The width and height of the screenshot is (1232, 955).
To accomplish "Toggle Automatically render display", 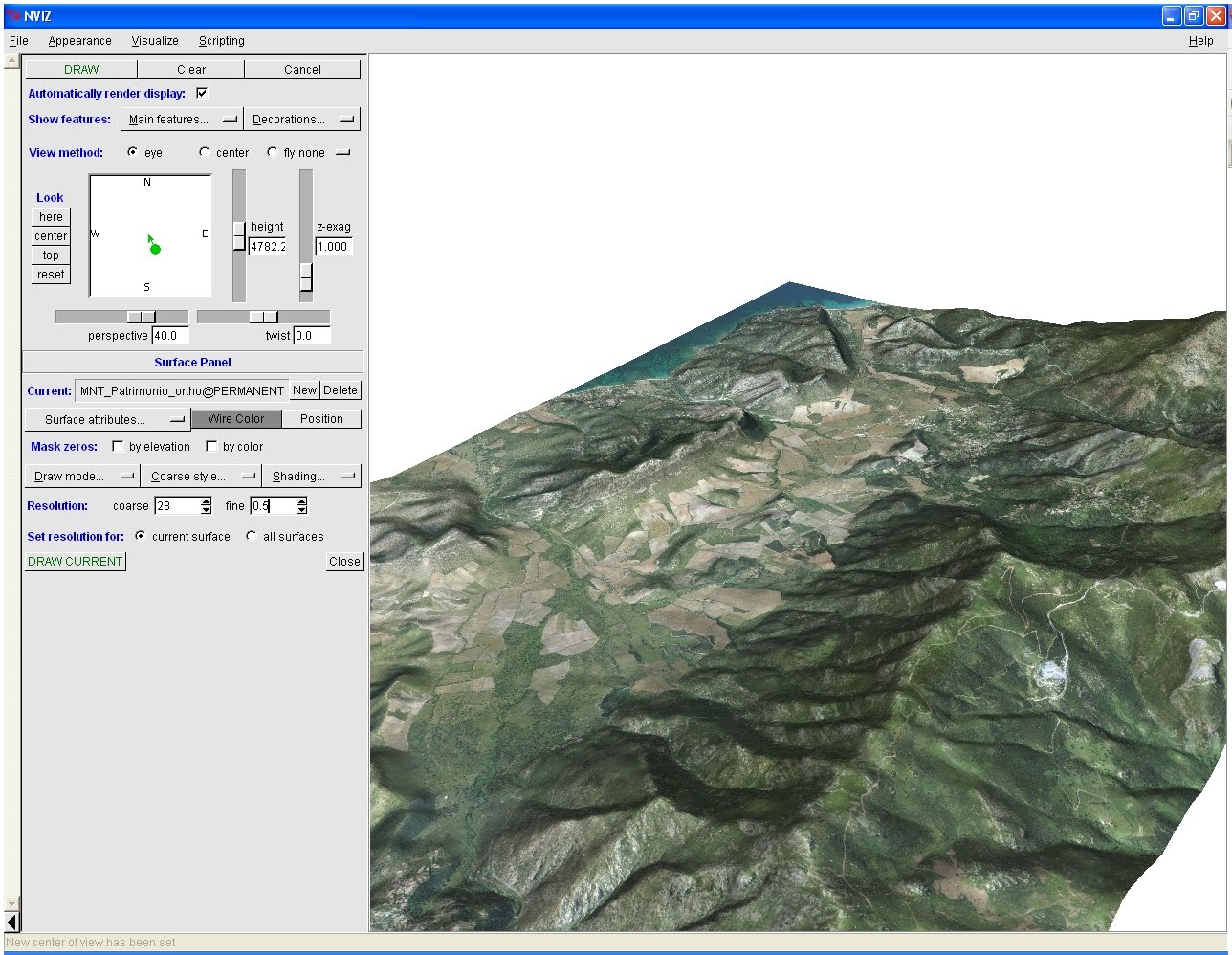I will (x=201, y=93).
